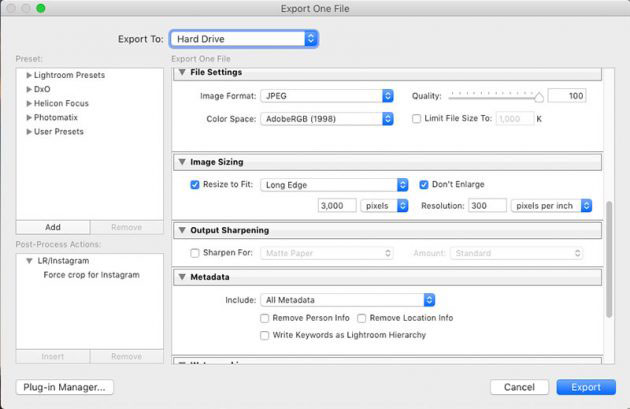Open the metadata Include dropdown
The image size is (630, 409).
[x=348, y=300]
